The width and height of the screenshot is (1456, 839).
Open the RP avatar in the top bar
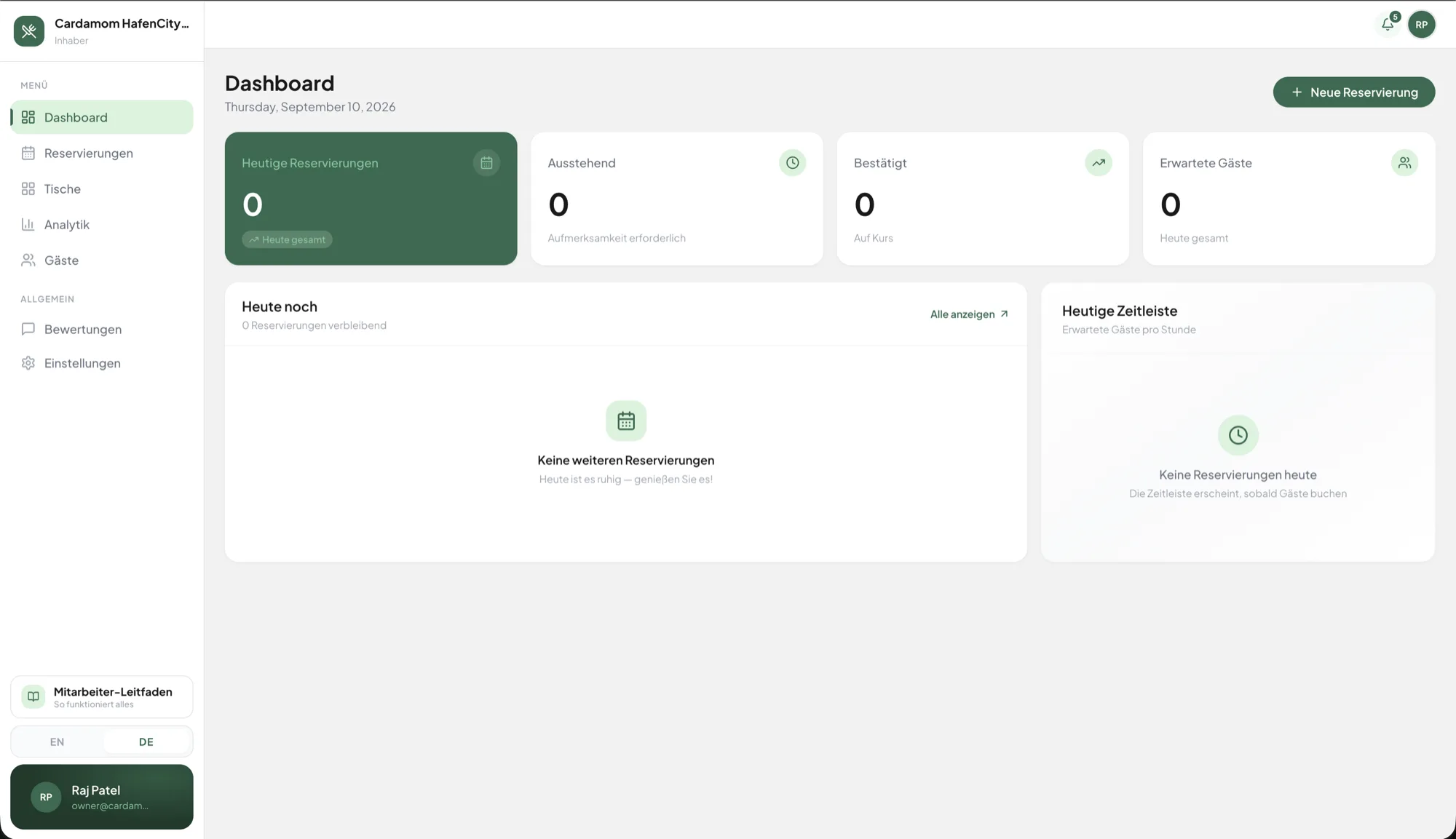[x=1421, y=25]
